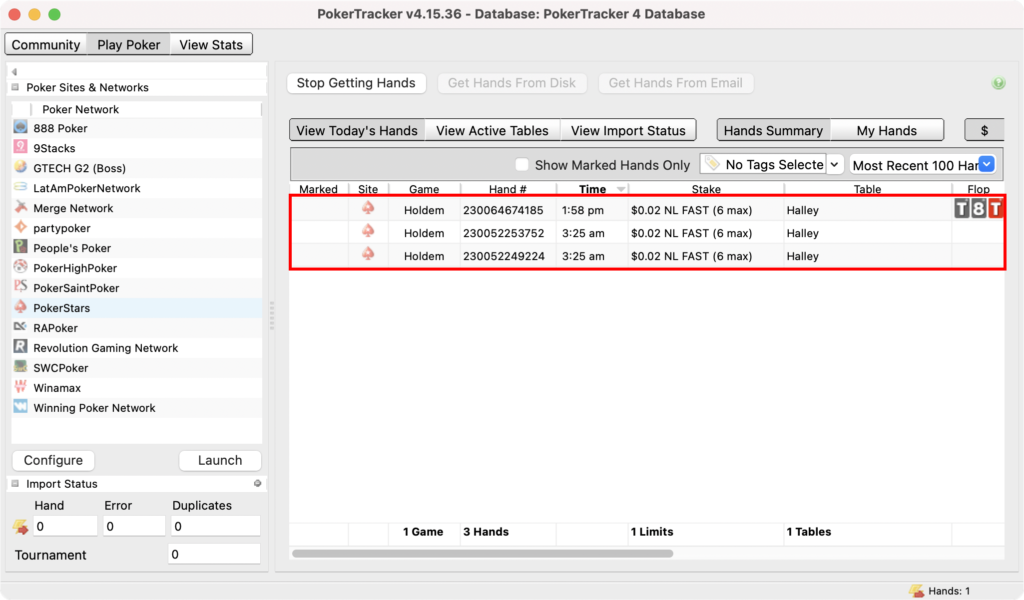
Task: Click the Configure button
Action: pyautogui.click(x=53, y=460)
